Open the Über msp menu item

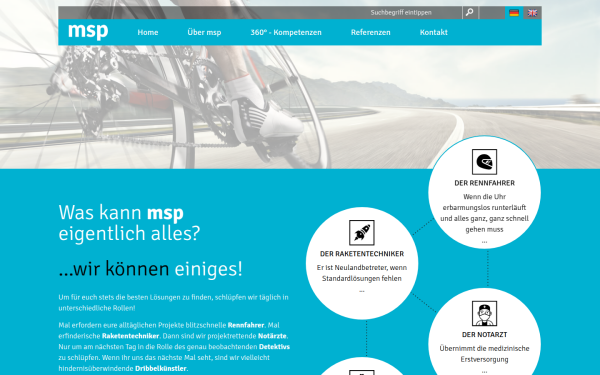tap(204, 33)
